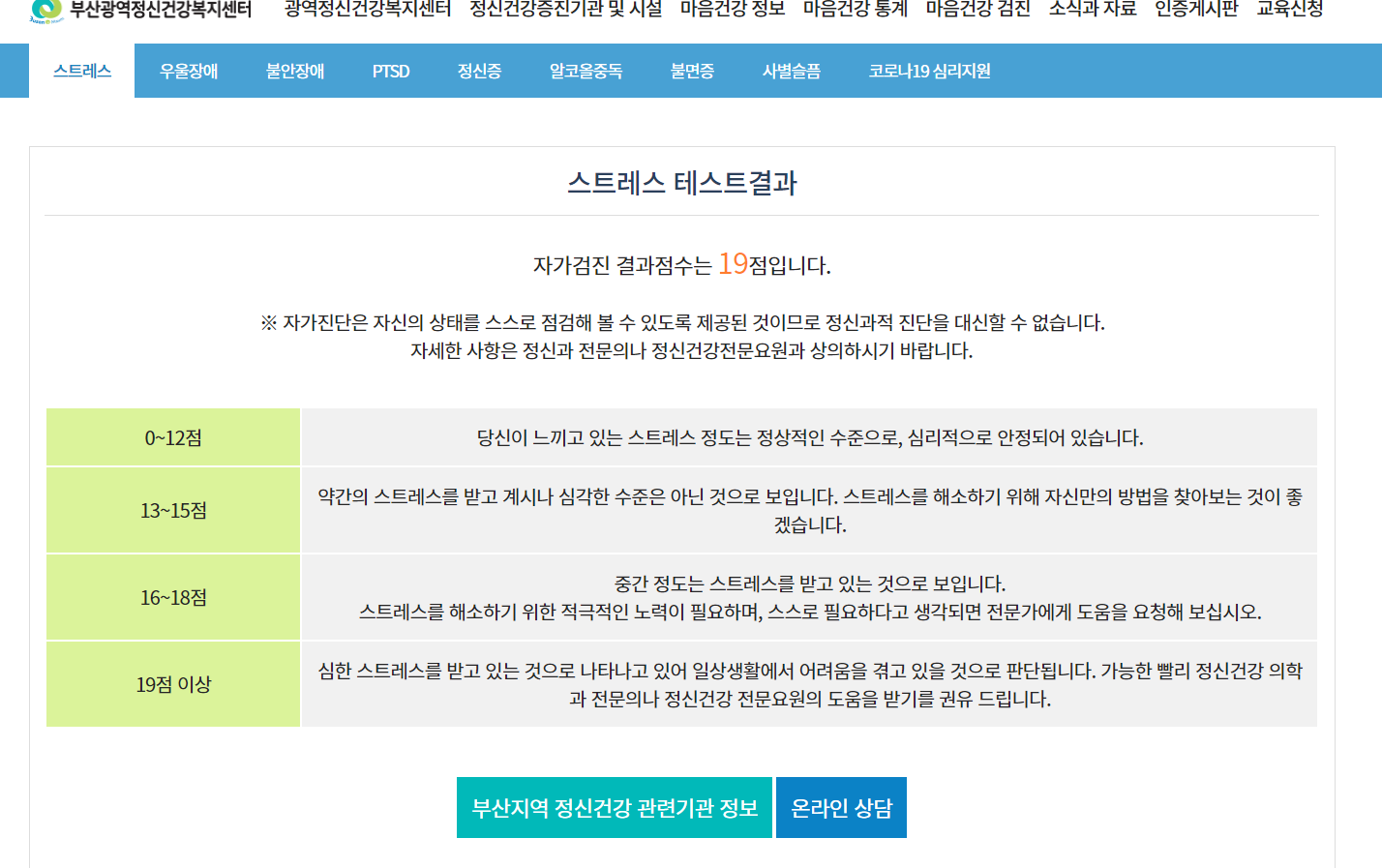Click the Busan Mental Health Center logo

140,10
